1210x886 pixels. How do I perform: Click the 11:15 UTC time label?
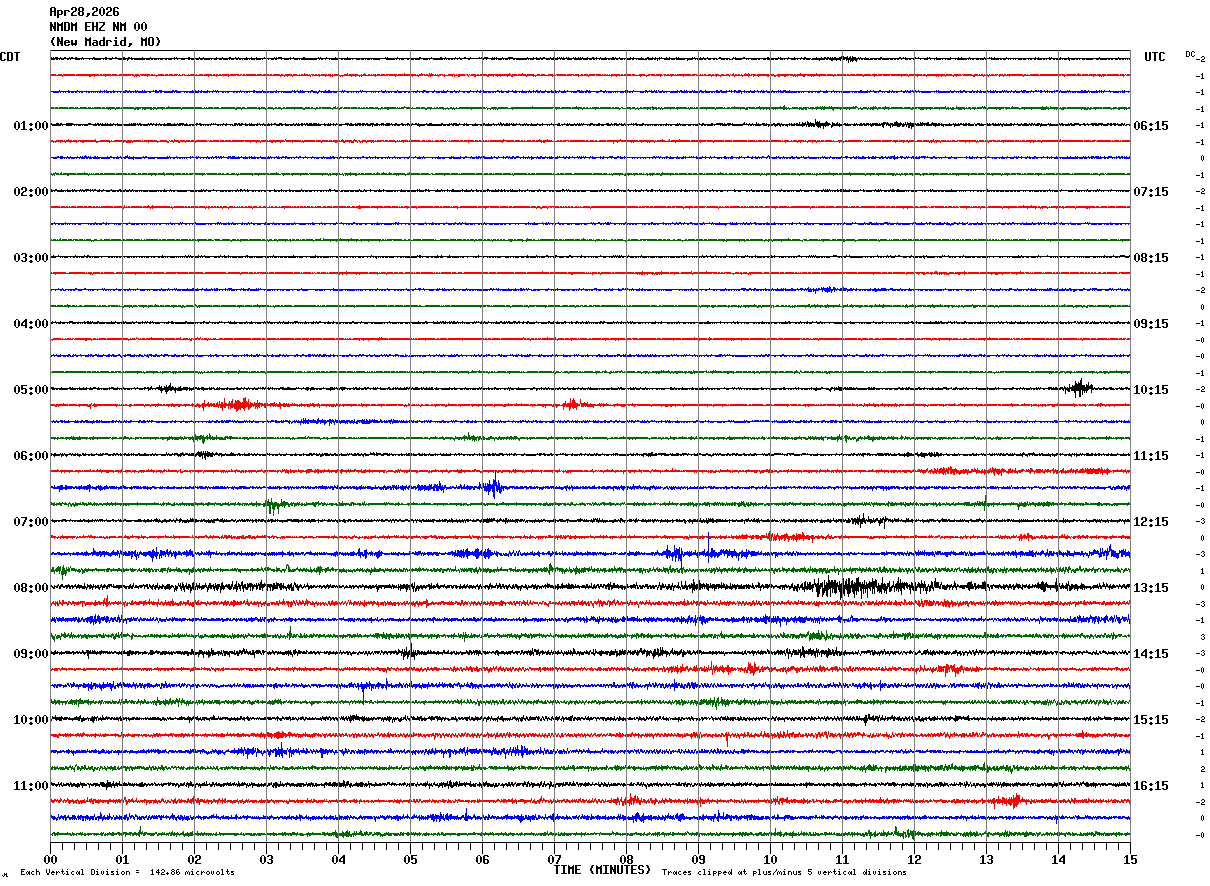point(1151,456)
